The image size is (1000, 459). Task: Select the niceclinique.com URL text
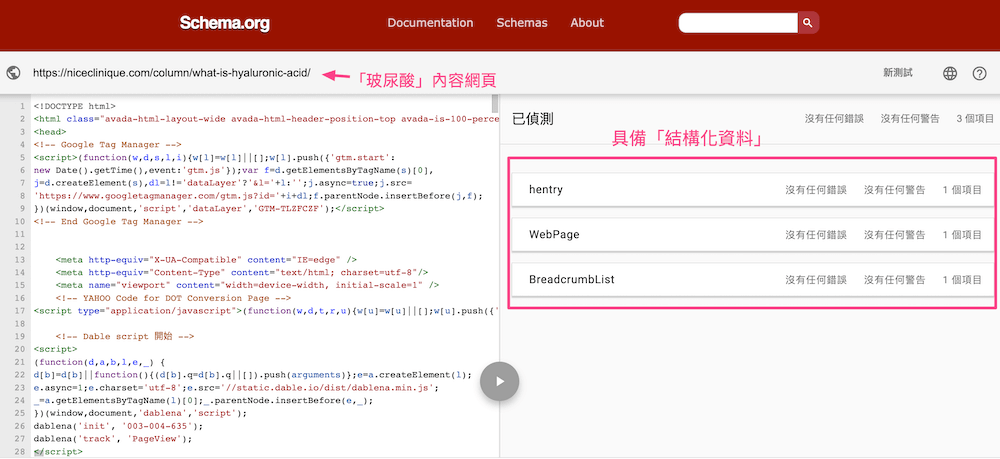(172, 73)
